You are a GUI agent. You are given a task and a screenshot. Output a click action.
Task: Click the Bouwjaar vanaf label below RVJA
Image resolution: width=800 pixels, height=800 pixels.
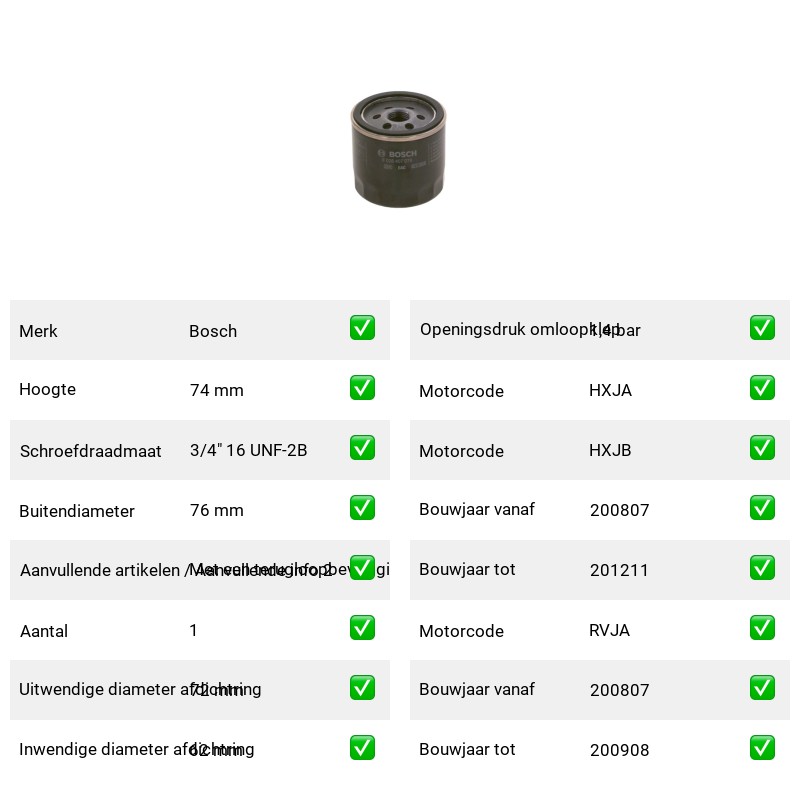[477, 689]
